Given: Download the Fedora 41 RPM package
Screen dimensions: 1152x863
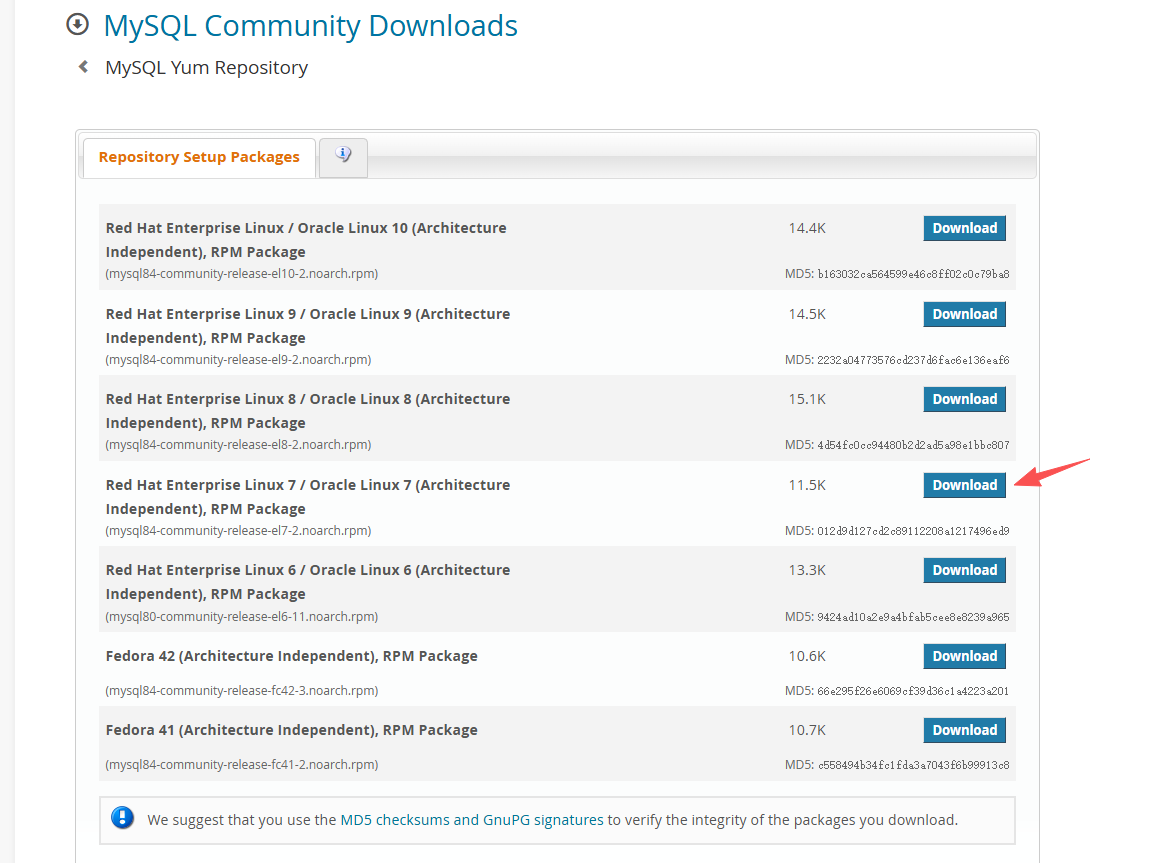Looking at the screenshot, I should 965,731.
